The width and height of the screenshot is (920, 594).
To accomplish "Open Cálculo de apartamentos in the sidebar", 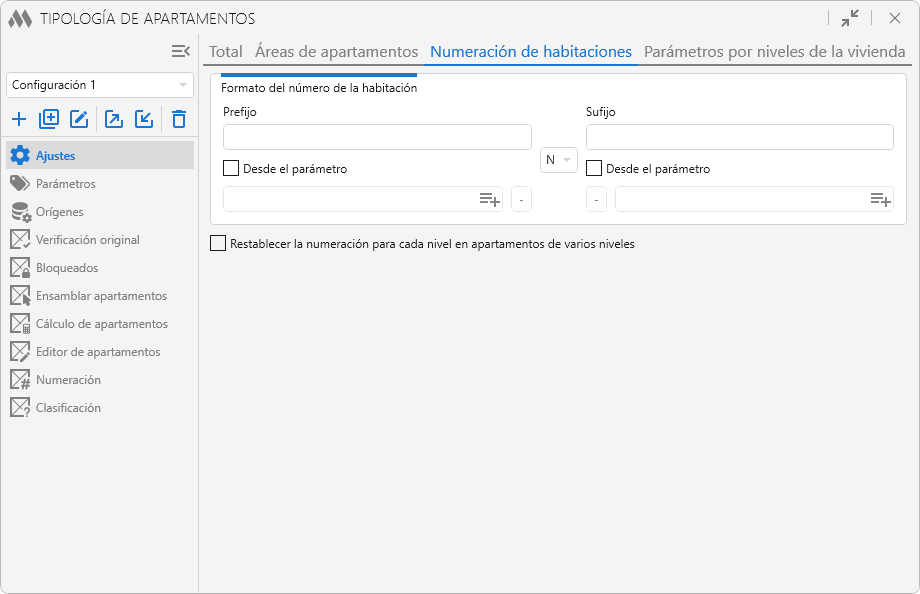I will [x=101, y=324].
